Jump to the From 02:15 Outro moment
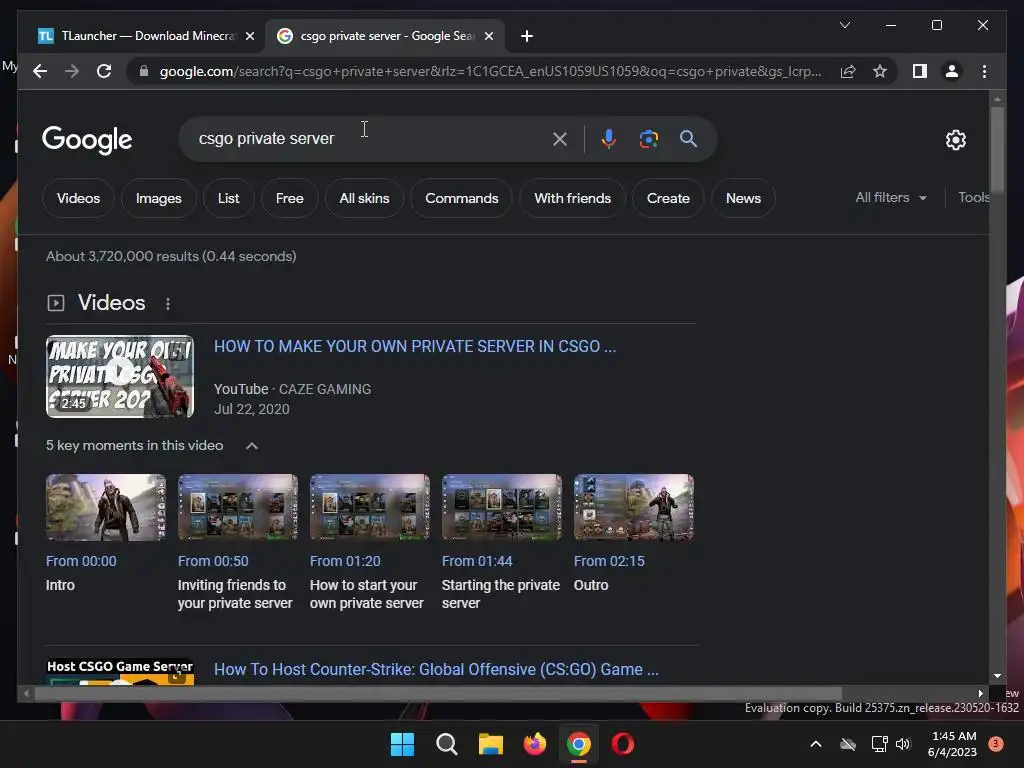 (x=609, y=561)
